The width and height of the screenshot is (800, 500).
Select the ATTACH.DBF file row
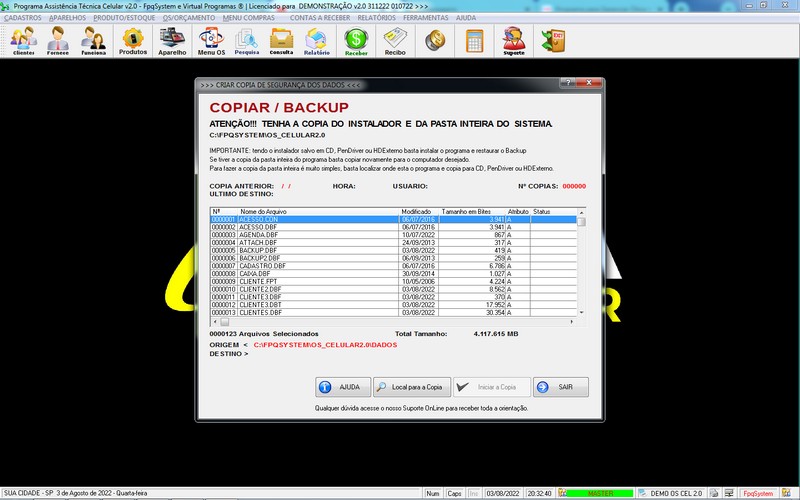tap(393, 242)
